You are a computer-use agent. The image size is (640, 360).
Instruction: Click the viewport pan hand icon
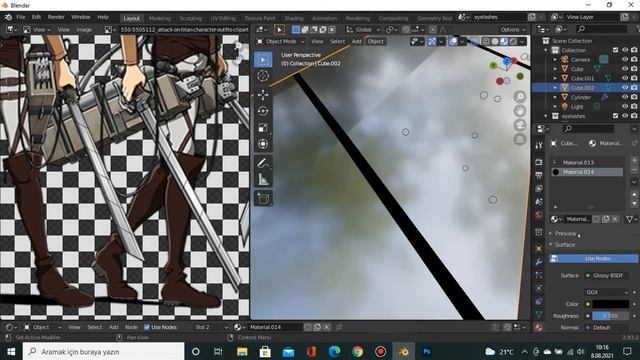pos(520,111)
